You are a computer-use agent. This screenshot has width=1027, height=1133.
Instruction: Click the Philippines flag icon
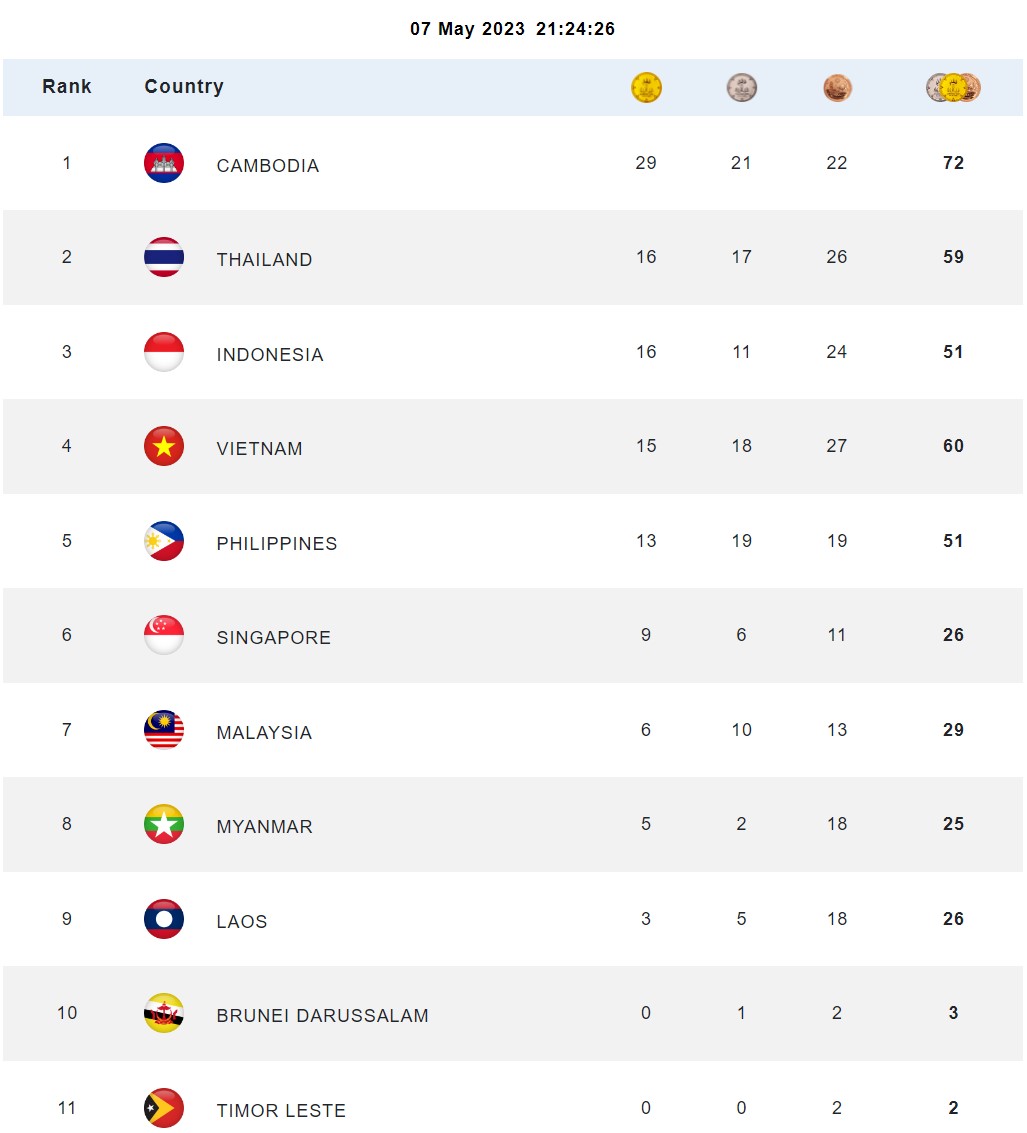164,541
